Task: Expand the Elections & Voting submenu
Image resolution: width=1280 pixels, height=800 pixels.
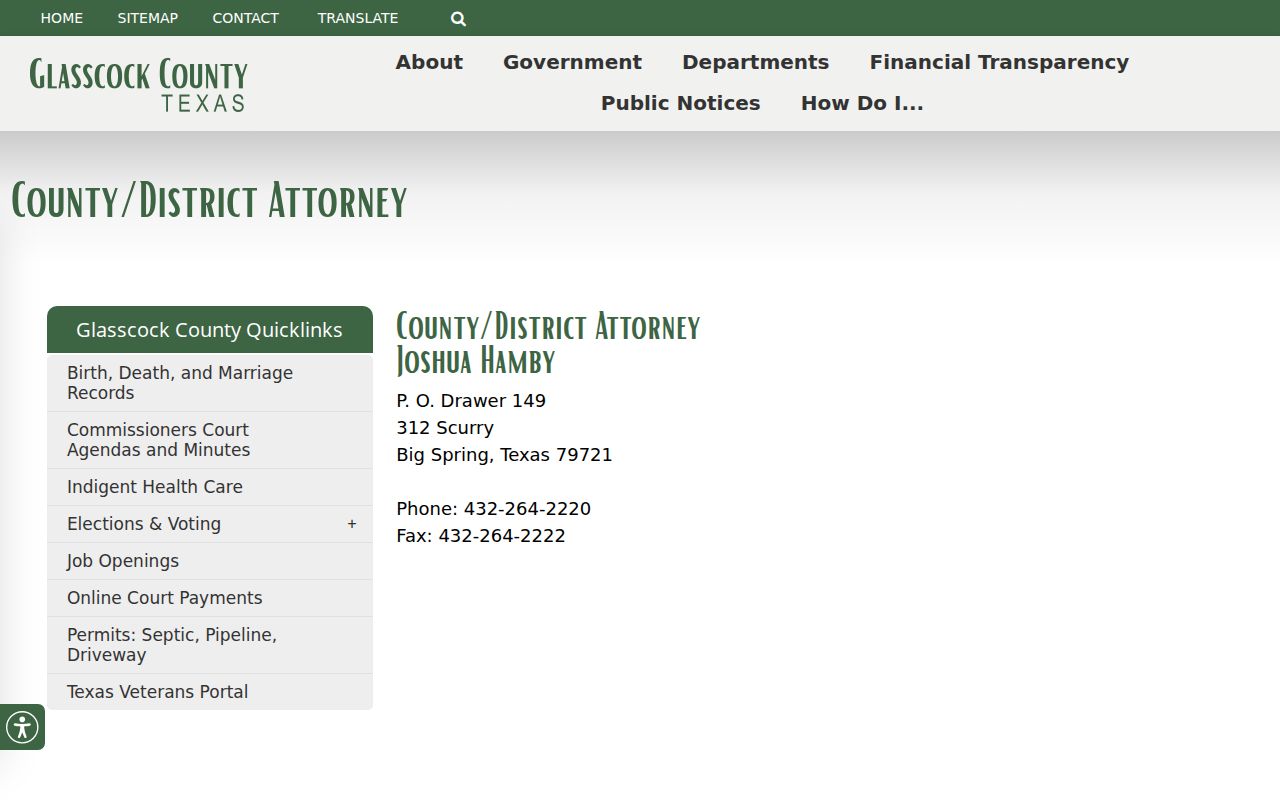Action: 352,524
